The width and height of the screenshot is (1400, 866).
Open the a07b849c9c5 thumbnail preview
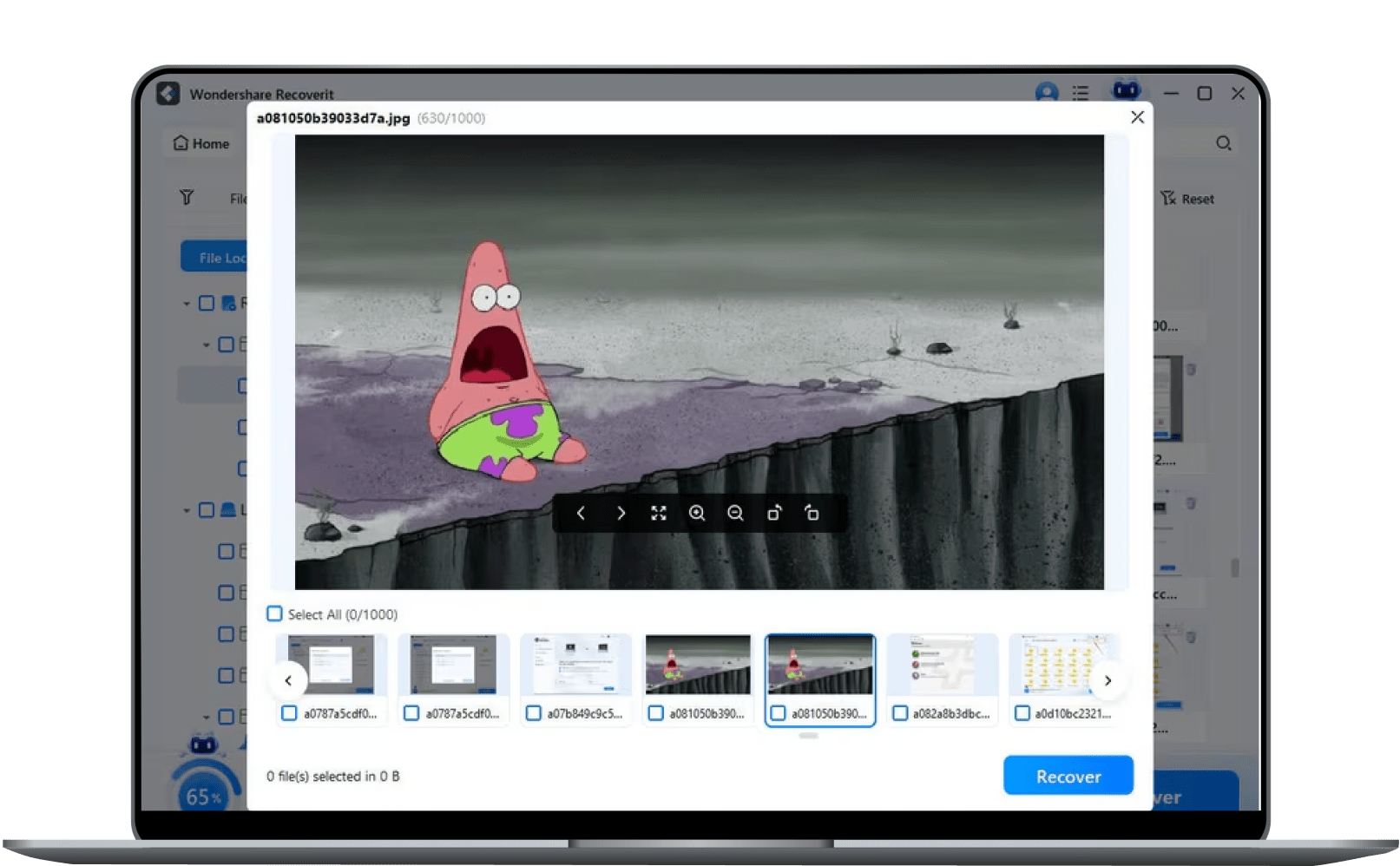(576, 665)
